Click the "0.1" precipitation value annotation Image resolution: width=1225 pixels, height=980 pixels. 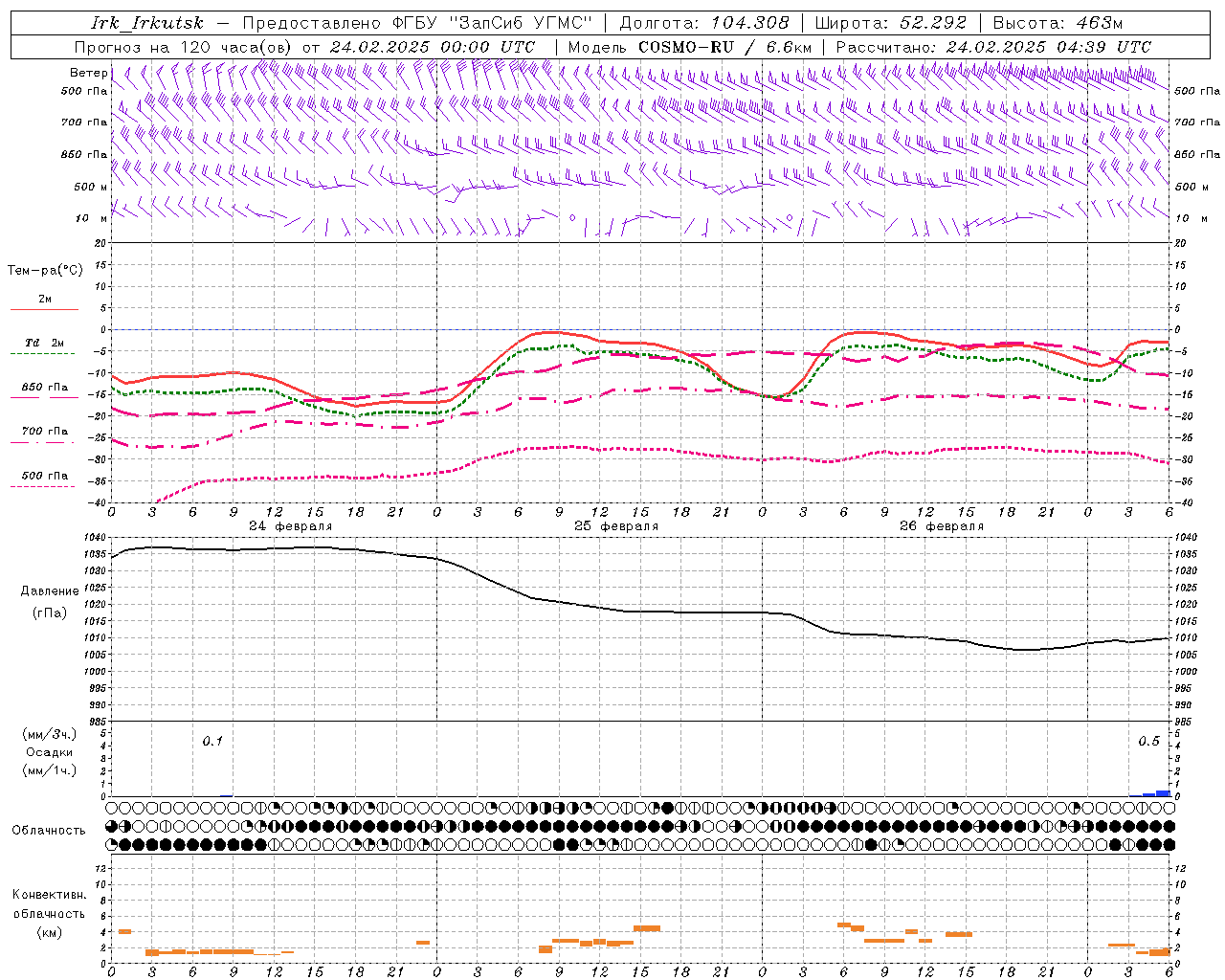[212, 742]
